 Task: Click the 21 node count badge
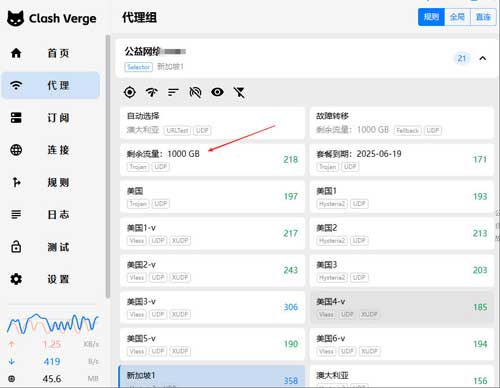(x=462, y=58)
